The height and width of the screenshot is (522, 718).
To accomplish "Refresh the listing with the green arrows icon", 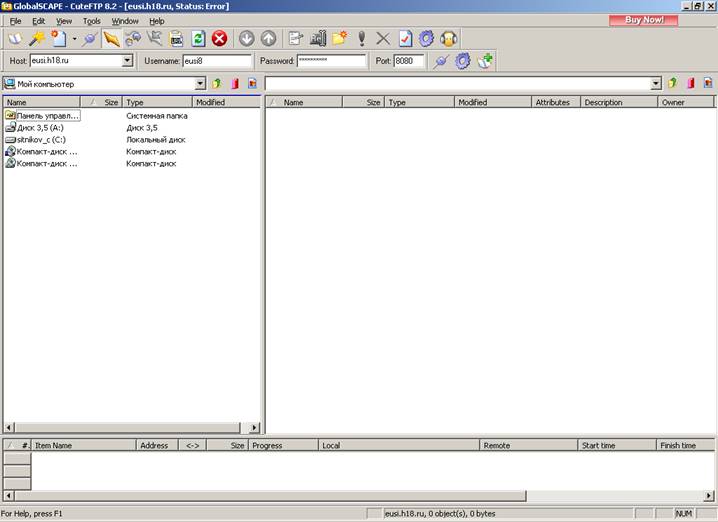I will coord(198,39).
